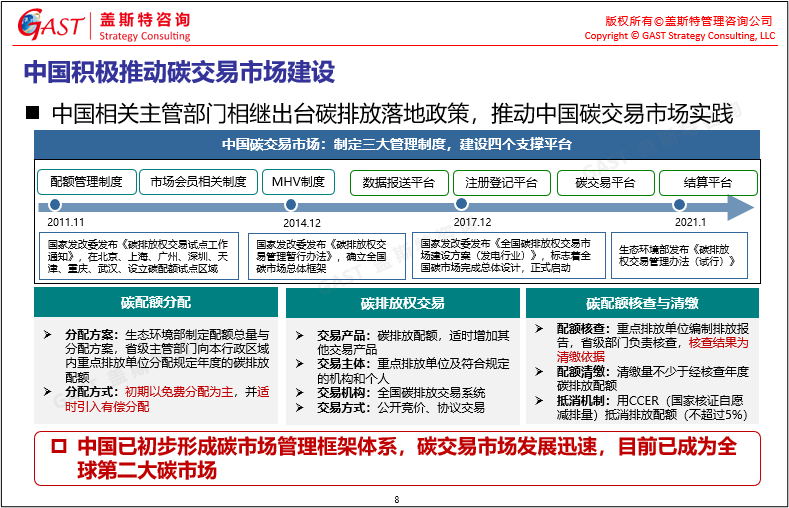
Task: Click the page number 8 at the bottom
Action: pos(396,499)
